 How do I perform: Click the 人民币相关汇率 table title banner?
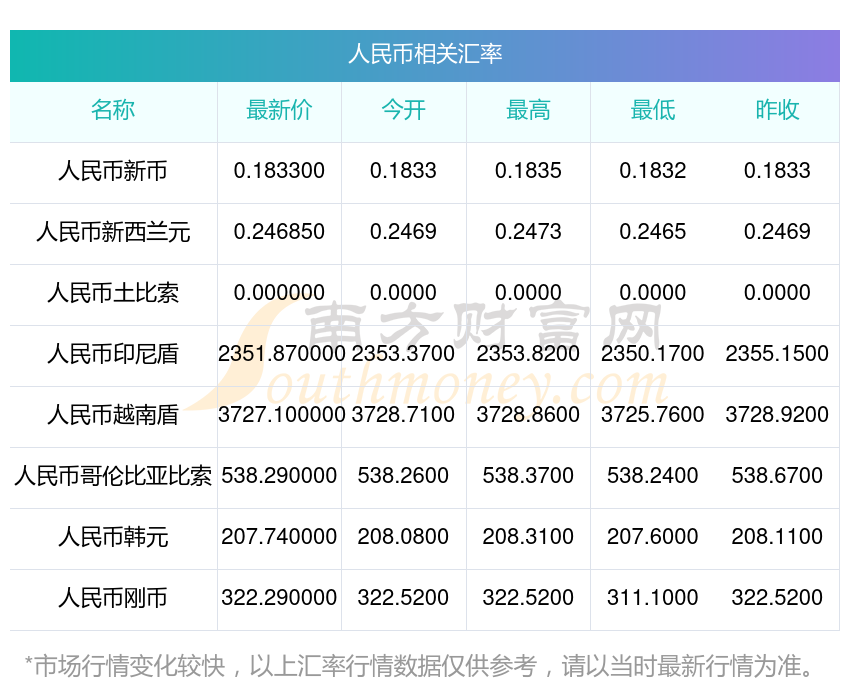click(x=425, y=54)
